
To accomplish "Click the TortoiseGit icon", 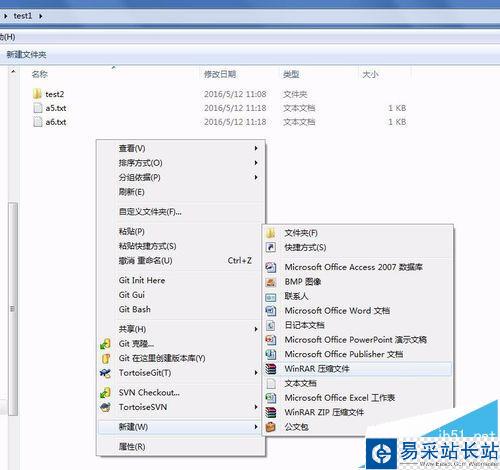I will coord(106,373).
